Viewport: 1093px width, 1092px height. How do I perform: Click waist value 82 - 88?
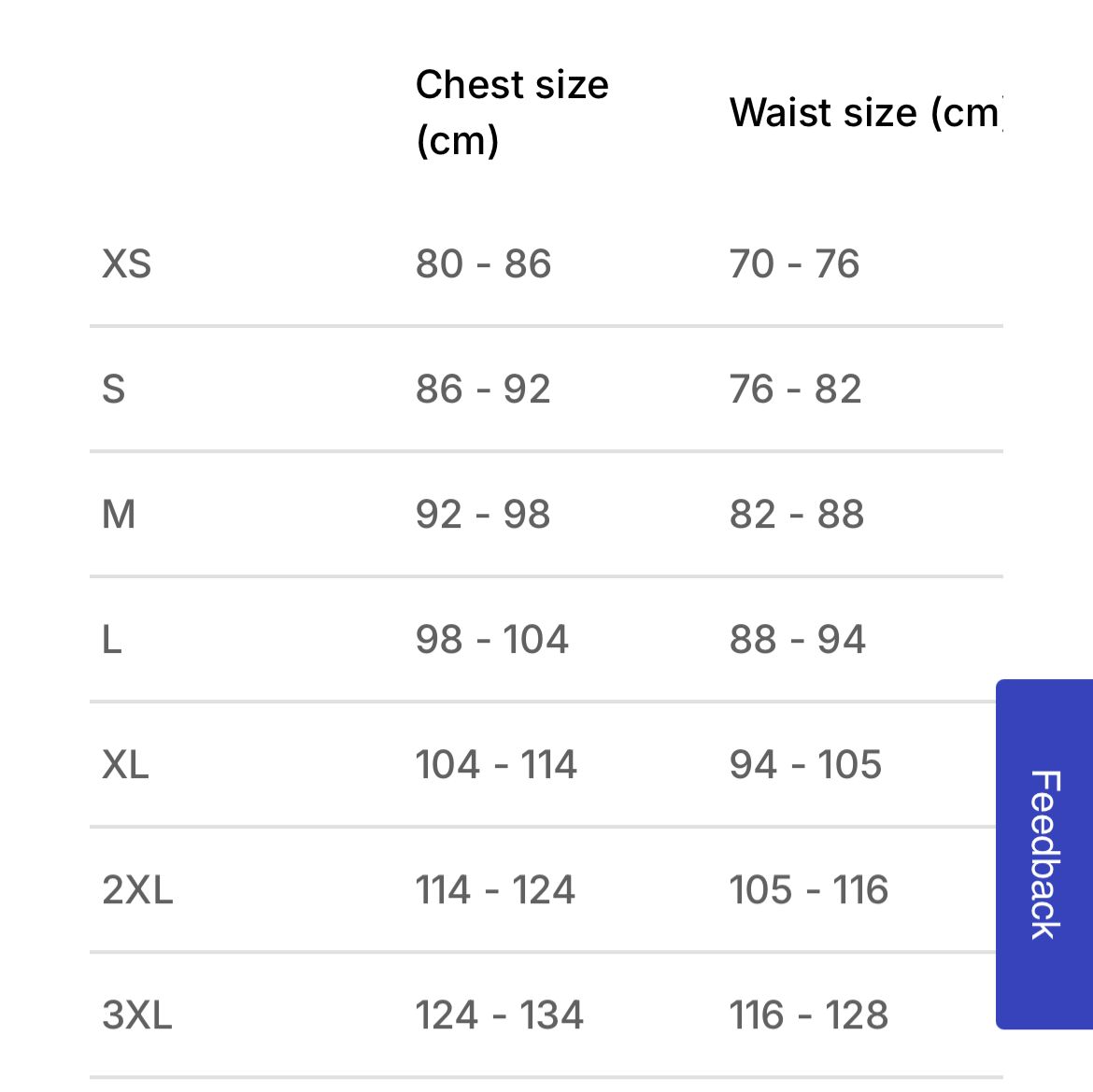pyautogui.click(x=797, y=515)
